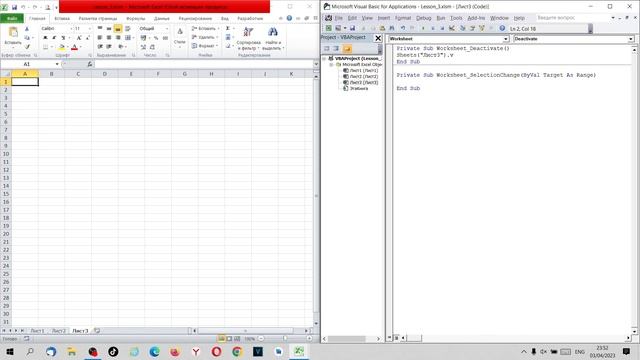Open the Deactivate procedure dropdown
640x360 pixels.
point(631,39)
